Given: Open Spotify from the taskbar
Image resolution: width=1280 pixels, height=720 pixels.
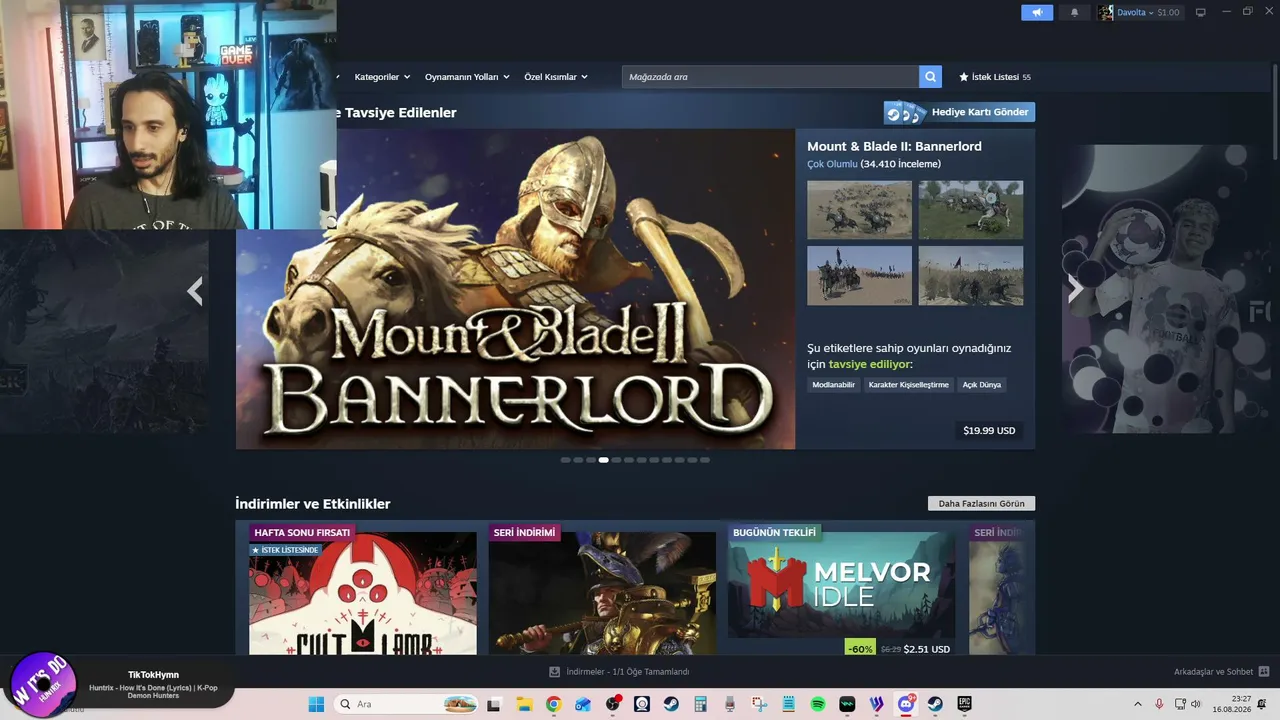Looking at the screenshot, I should point(818,704).
